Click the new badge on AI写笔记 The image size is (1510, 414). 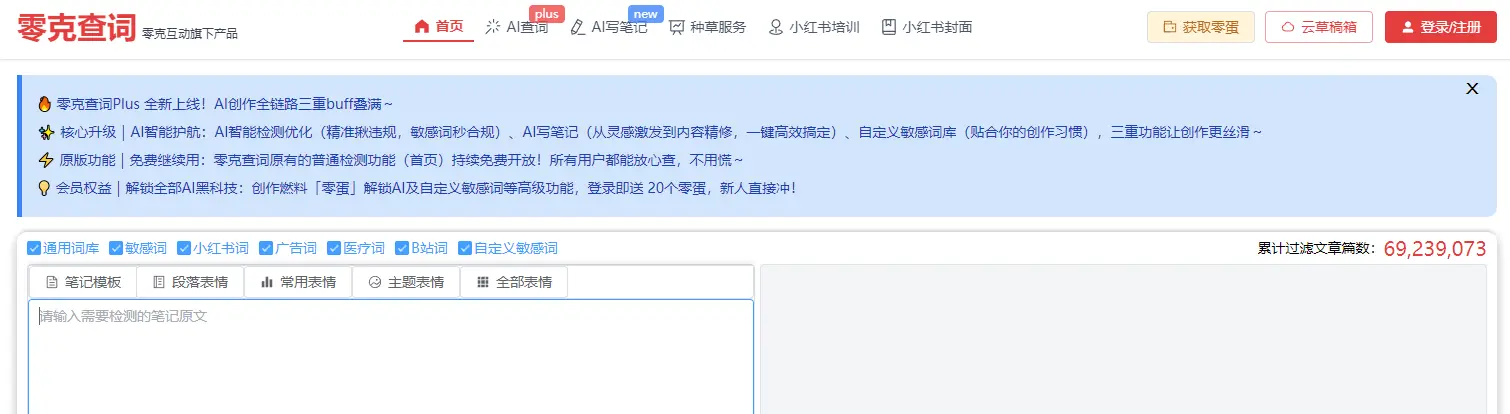646,13
